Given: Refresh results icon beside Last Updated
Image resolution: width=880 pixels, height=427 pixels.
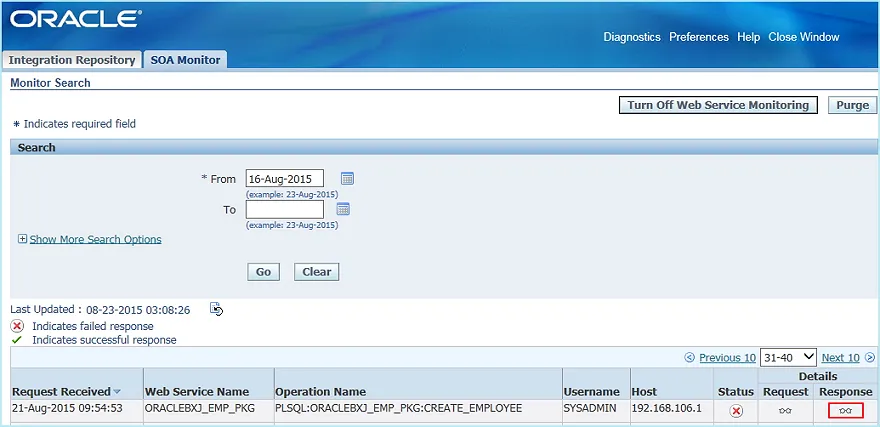Looking at the screenshot, I should pyautogui.click(x=217, y=309).
